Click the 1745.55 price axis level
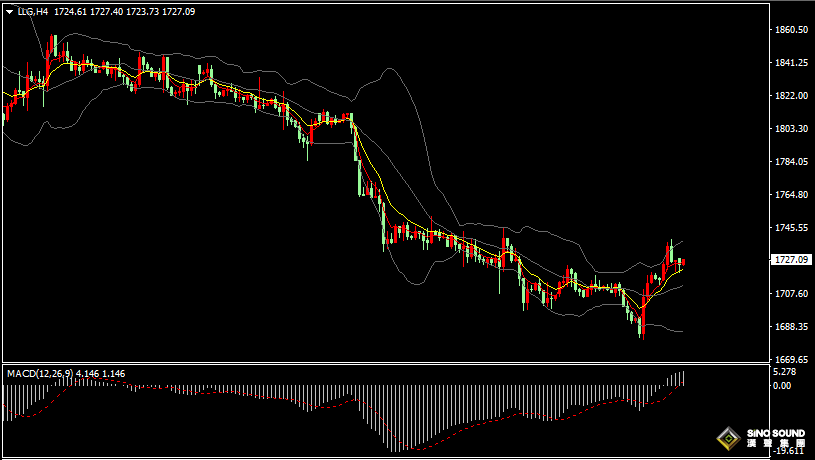This screenshot has height=460, width=815. pyautogui.click(x=791, y=228)
